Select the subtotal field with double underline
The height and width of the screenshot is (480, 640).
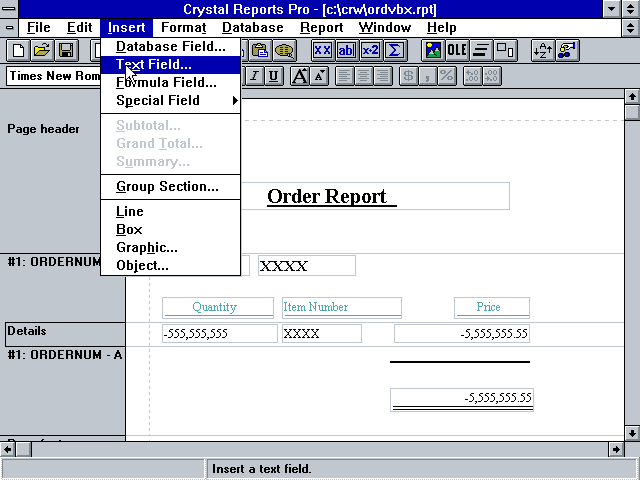[x=462, y=400]
